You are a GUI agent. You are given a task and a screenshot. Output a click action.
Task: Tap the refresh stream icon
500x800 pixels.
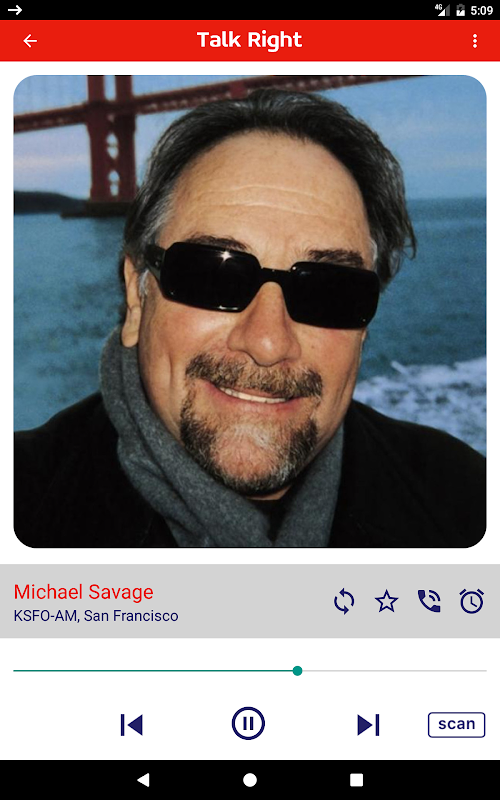344,601
